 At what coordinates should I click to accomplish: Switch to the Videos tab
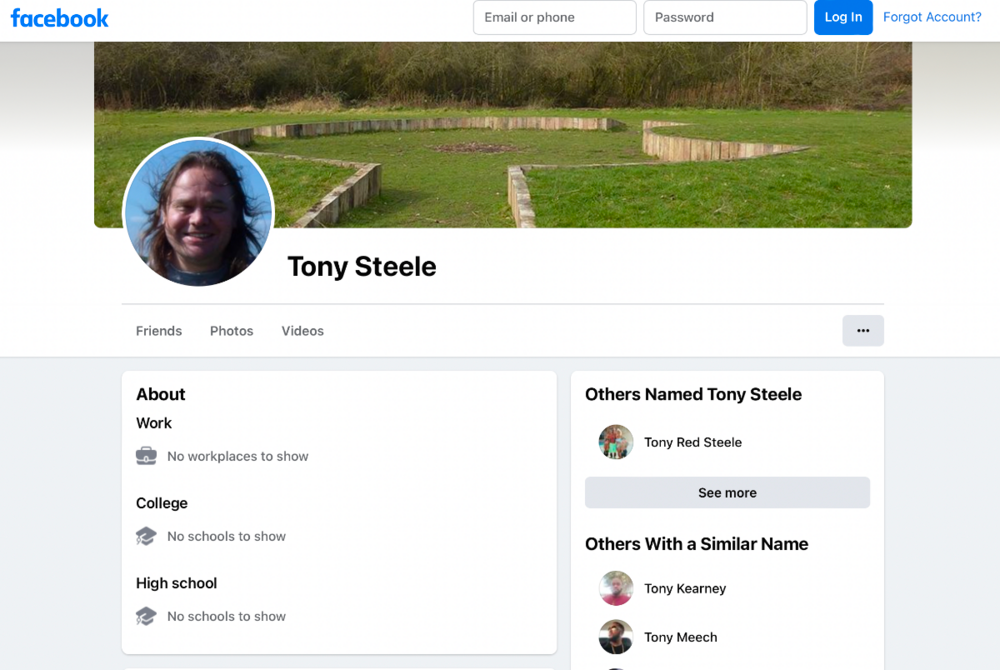pyautogui.click(x=303, y=331)
